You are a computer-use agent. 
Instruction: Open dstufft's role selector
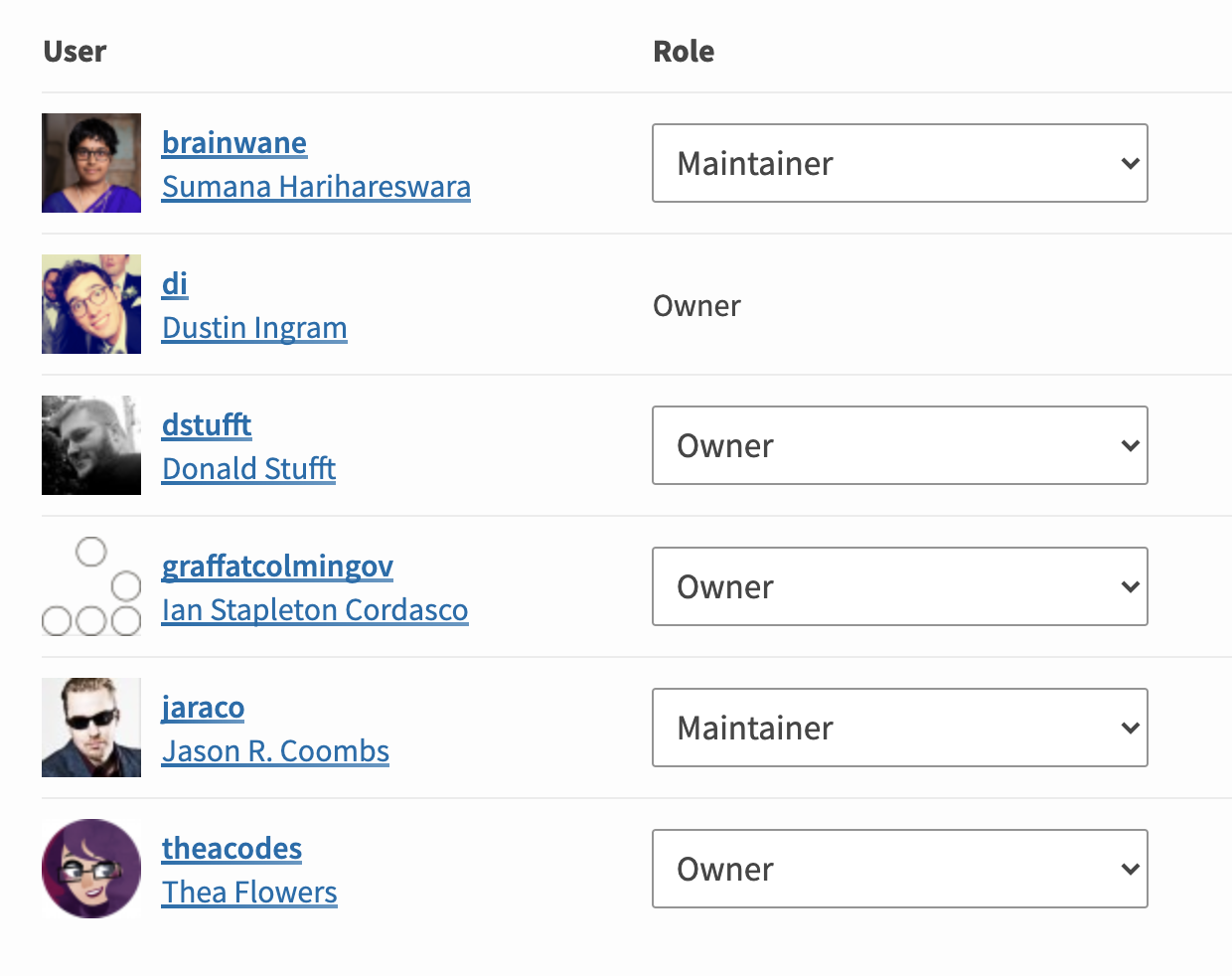899,445
